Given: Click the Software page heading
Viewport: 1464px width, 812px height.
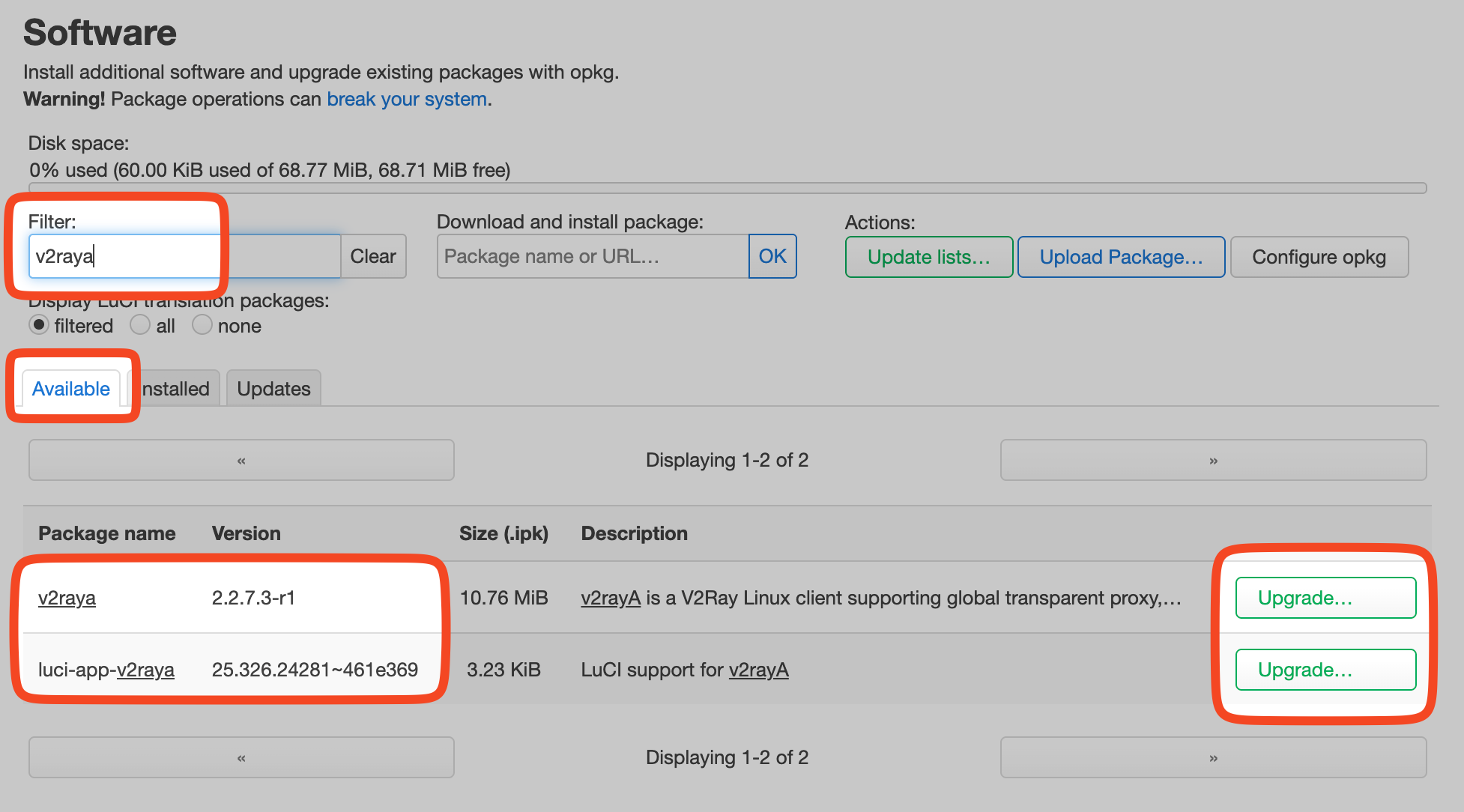Looking at the screenshot, I should click(x=100, y=33).
